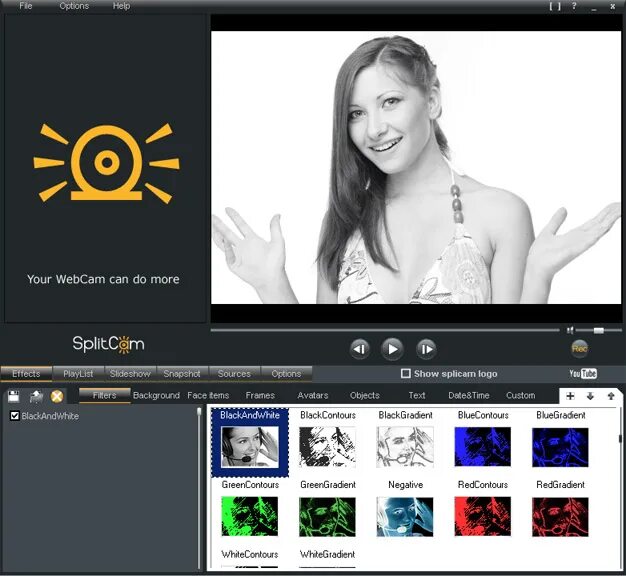Select the Objects effects category
The width and height of the screenshot is (626, 576).
(x=365, y=396)
